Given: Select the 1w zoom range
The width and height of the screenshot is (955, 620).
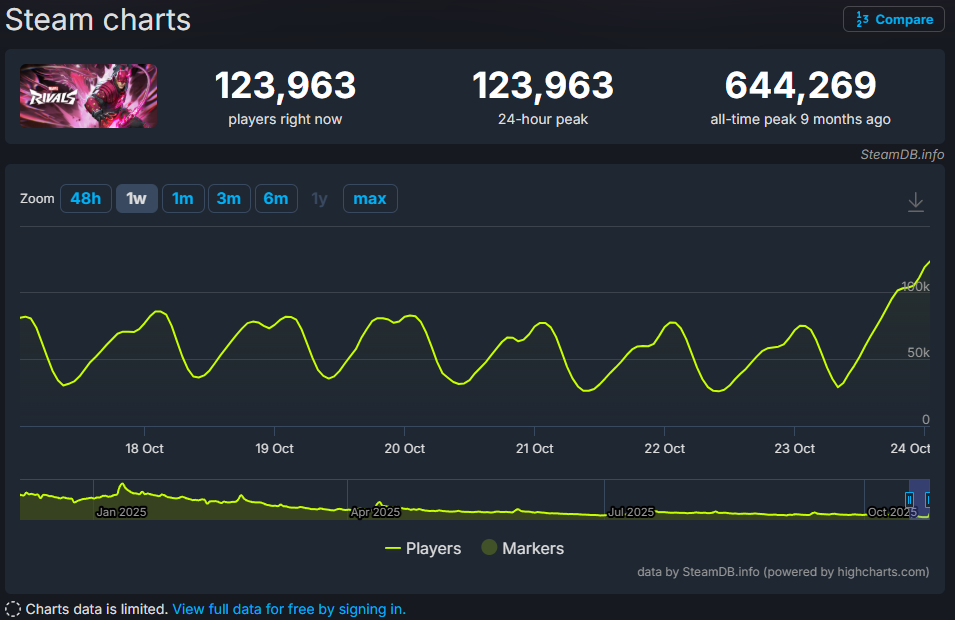Looking at the screenshot, I should [x=136, y=199].
